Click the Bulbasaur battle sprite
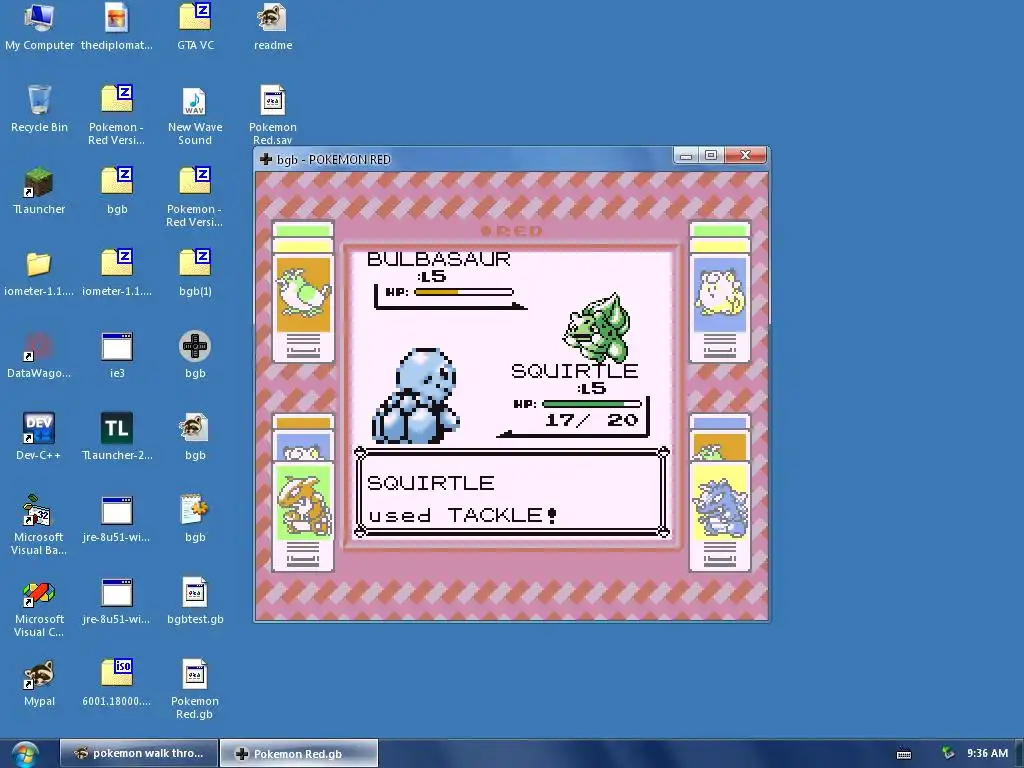 point(597,328)
